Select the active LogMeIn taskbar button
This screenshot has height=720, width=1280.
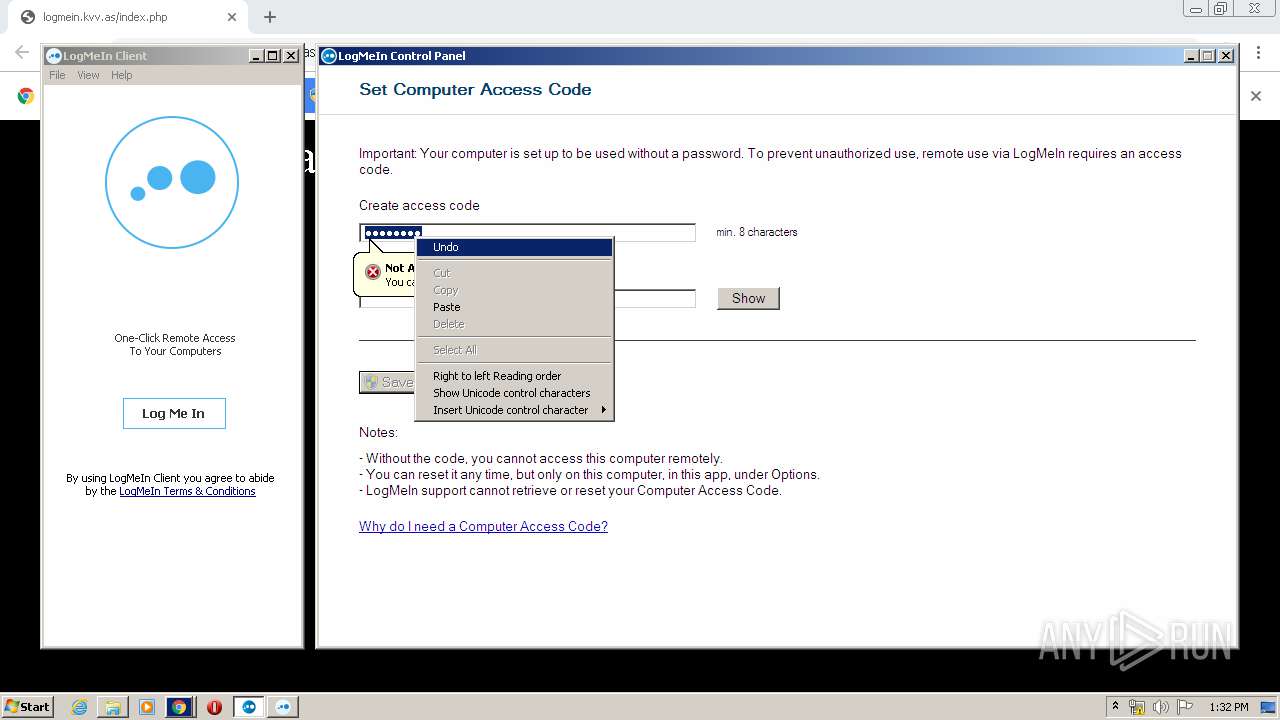pos(249,707)
